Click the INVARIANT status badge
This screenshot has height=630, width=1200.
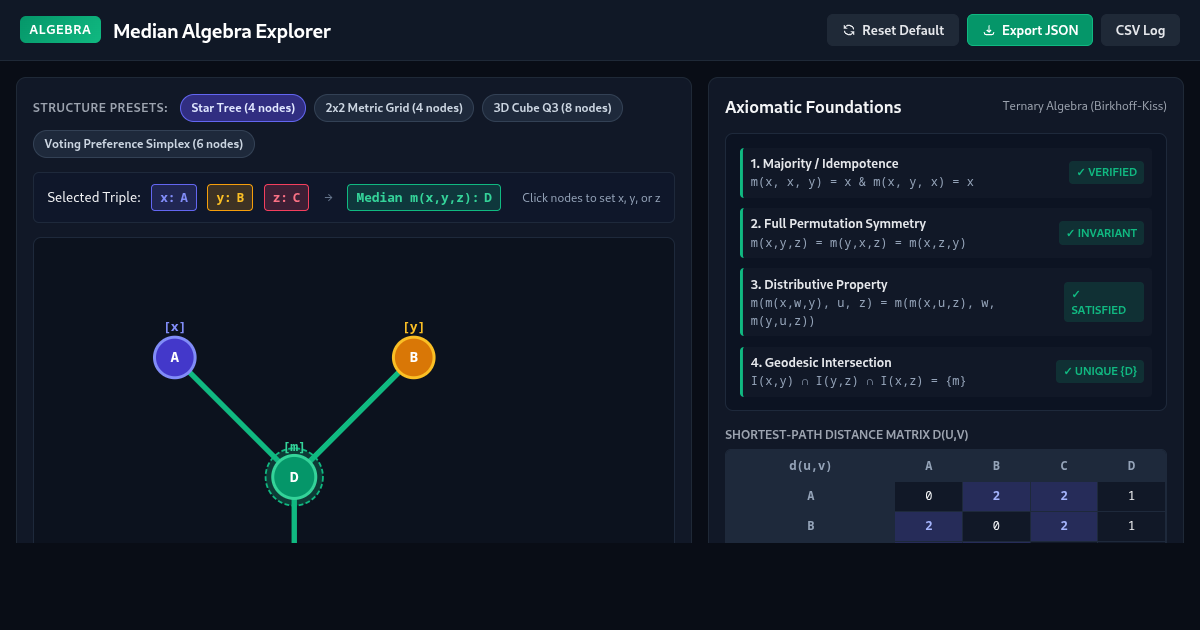coord(1101,233)
